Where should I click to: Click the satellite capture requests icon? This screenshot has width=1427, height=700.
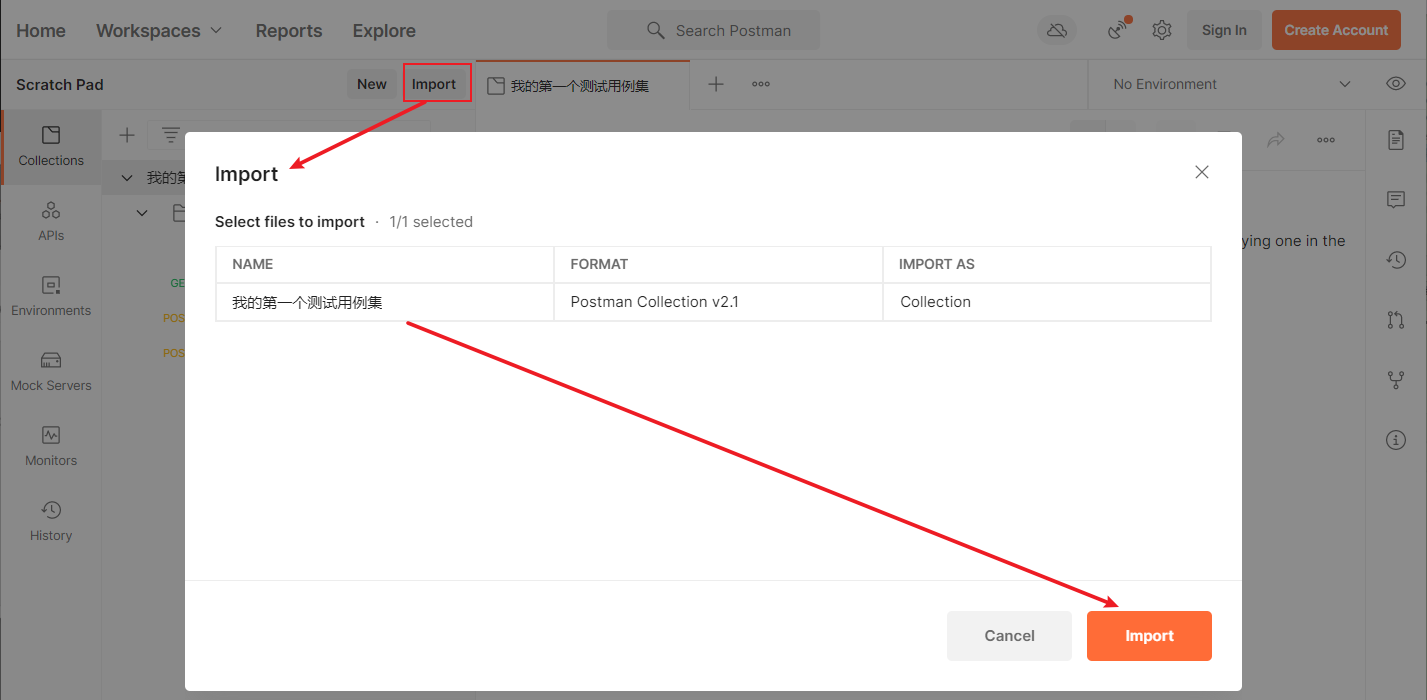[1118, 30]
